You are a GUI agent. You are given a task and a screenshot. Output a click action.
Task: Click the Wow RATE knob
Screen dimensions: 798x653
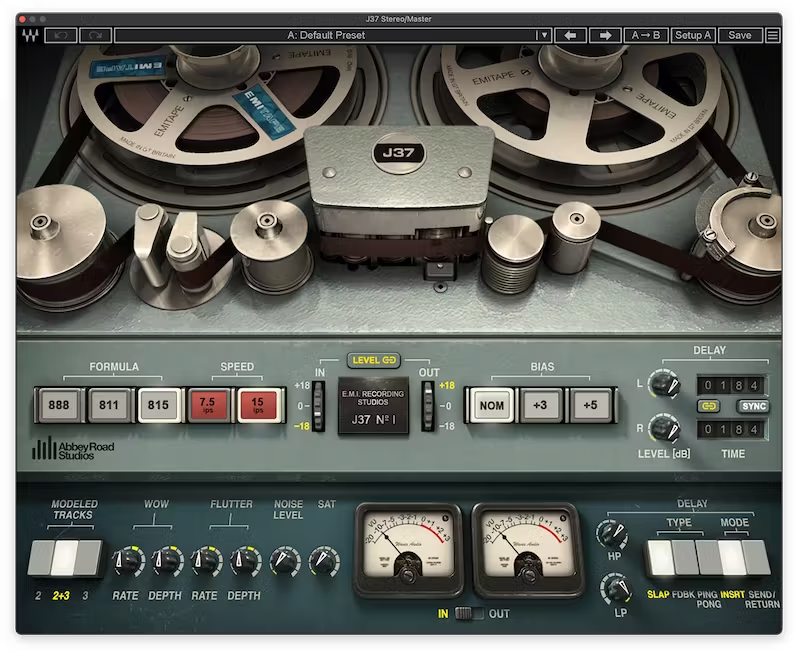[x=127, y=561]
